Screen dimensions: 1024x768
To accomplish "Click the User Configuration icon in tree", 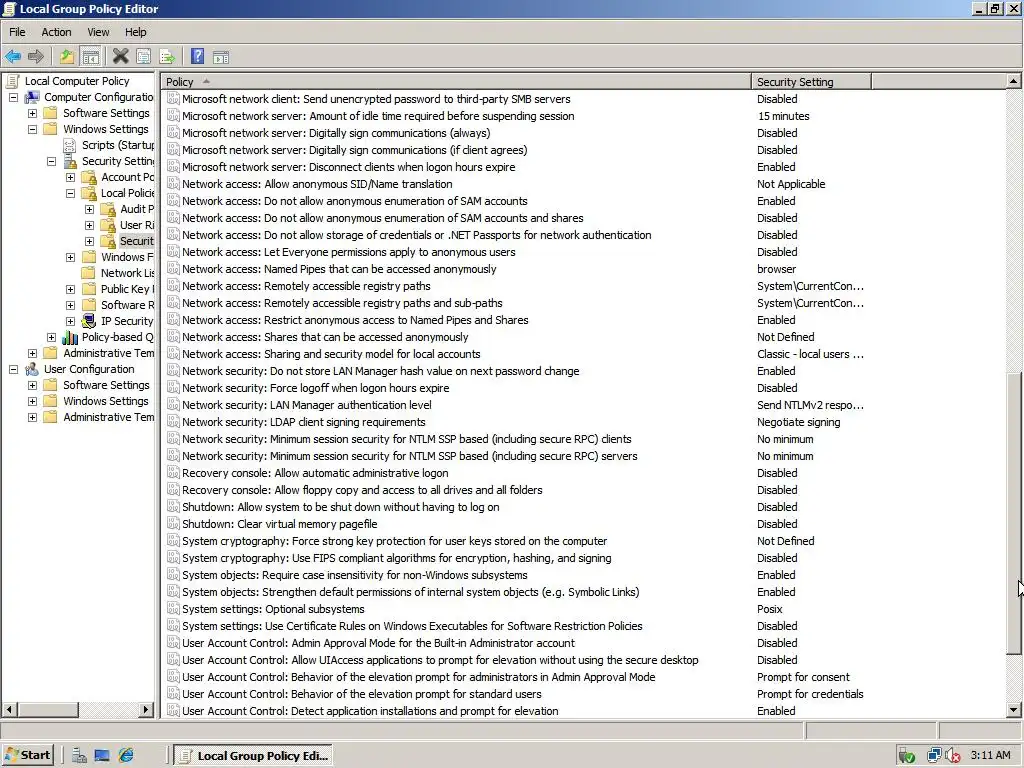I will tap(31, 369).
